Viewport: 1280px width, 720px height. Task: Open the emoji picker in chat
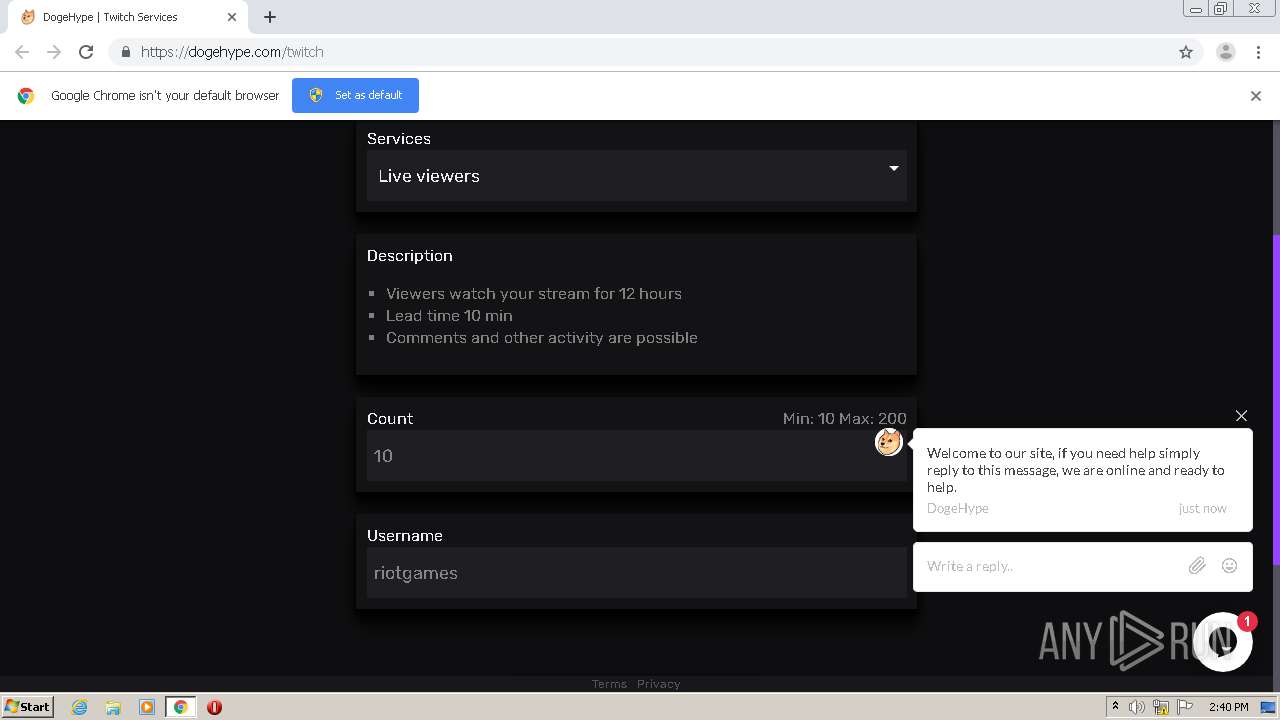(x=1230, y=566)
